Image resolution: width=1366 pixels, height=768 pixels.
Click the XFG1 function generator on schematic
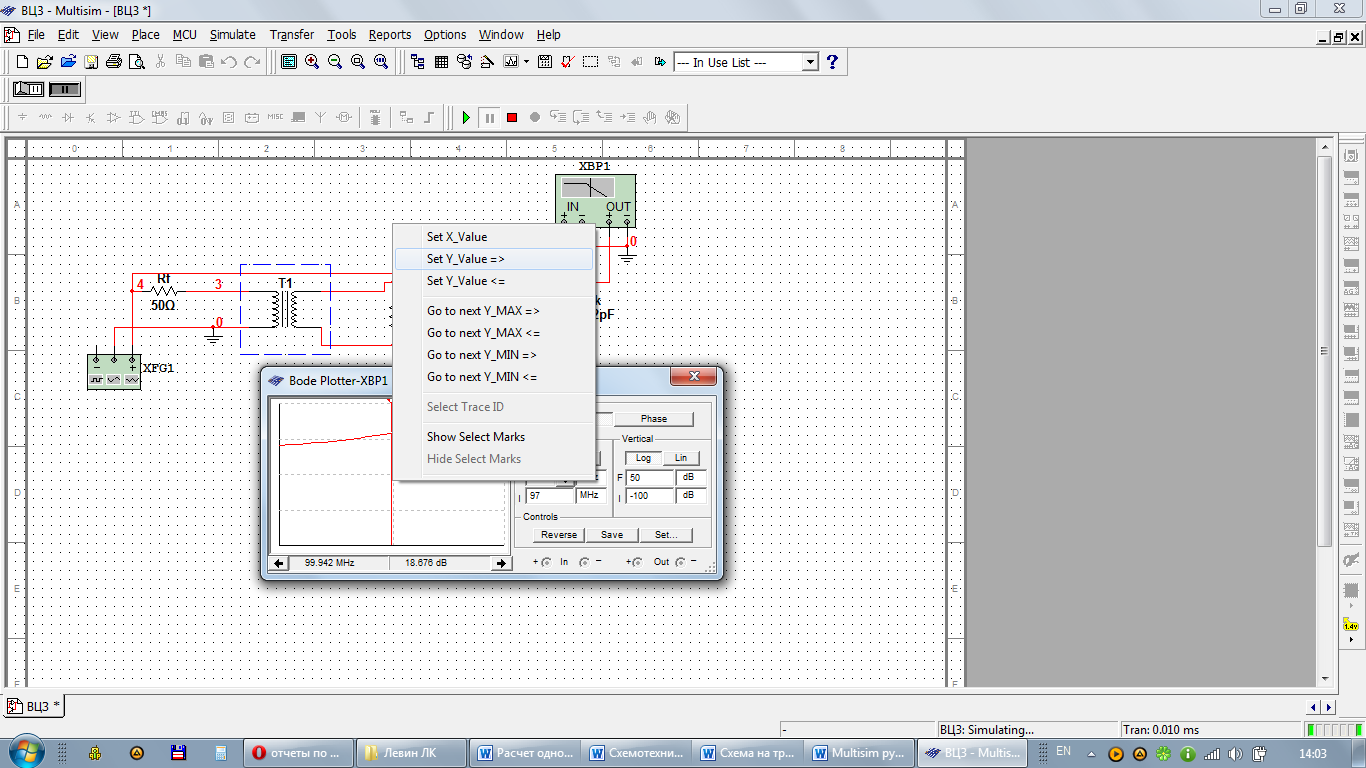[x=114, y=371]
